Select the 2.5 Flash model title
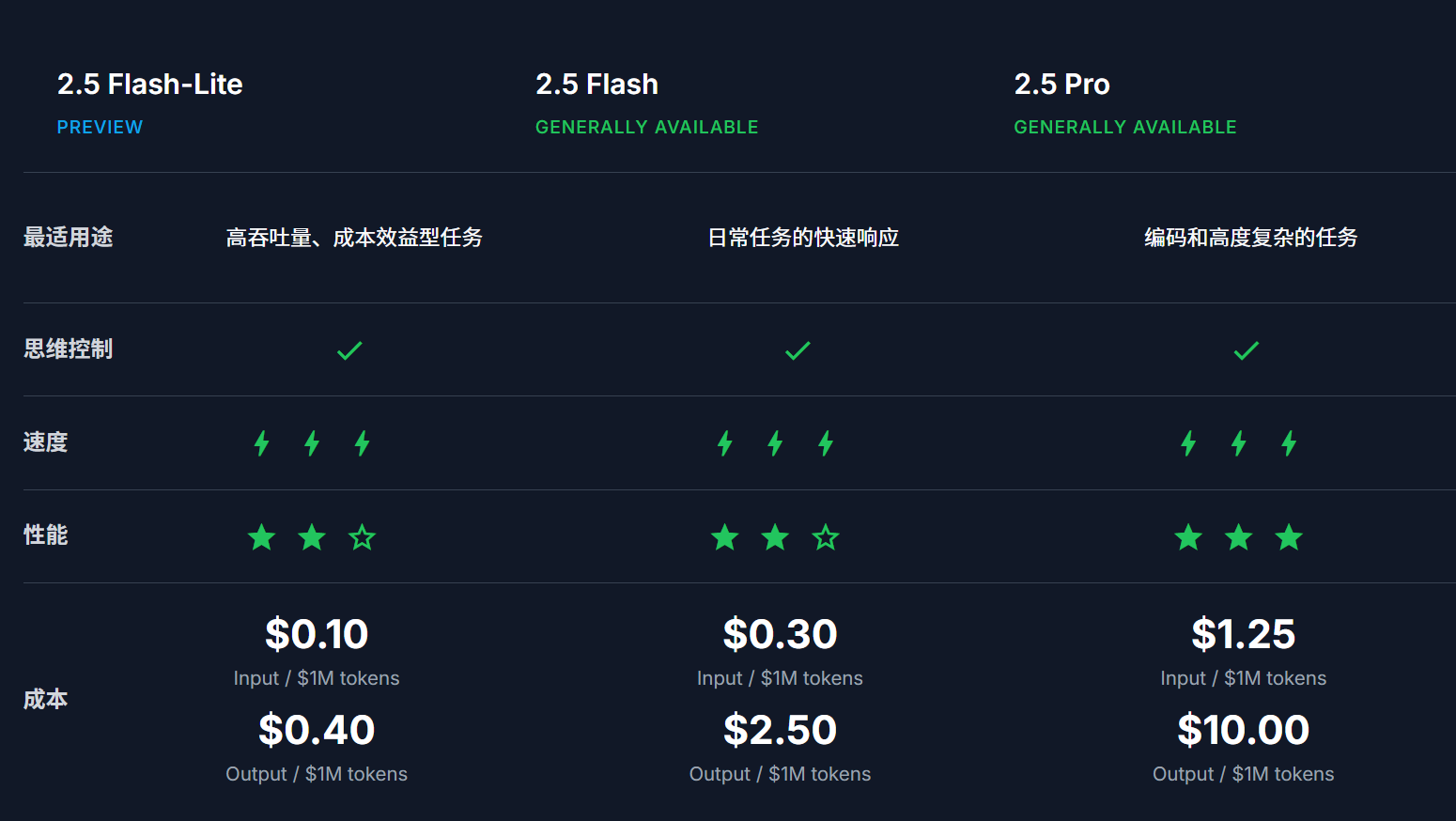Viewport: 1456px width, 821px height. (x=596, y=85)
